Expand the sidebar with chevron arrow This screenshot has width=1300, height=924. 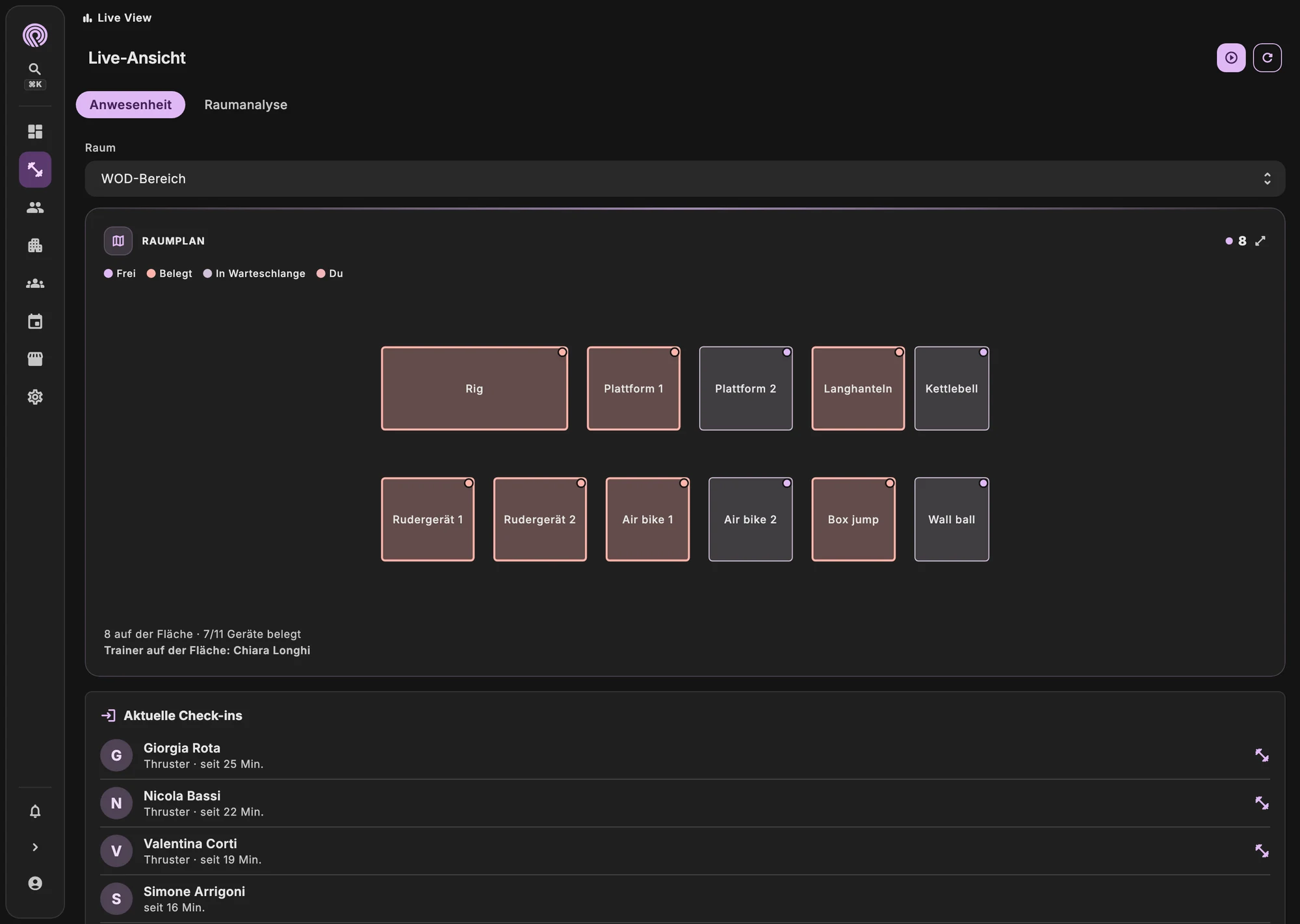point(35,847)
